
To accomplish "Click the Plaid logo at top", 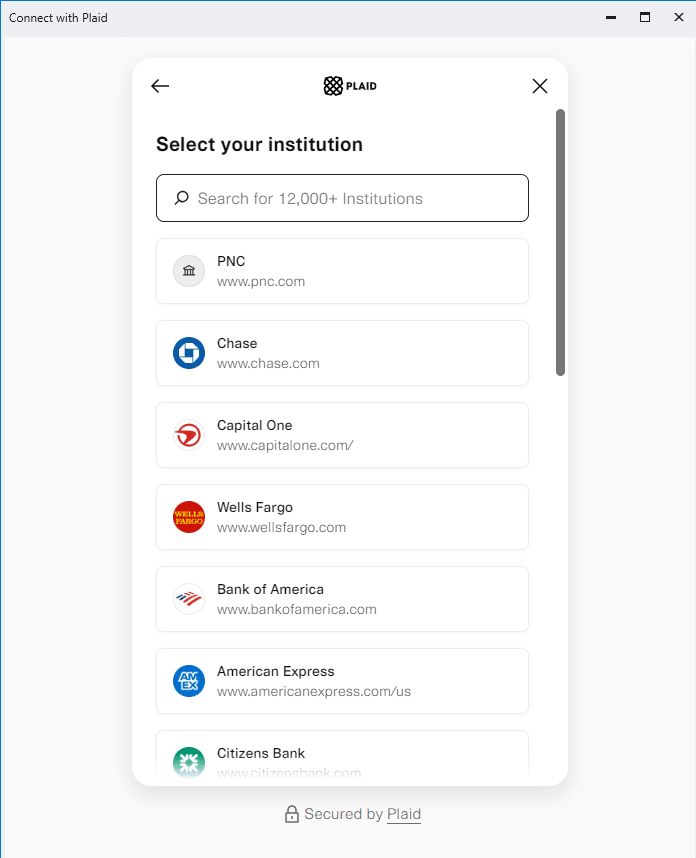I will click(x=350, y=86).
